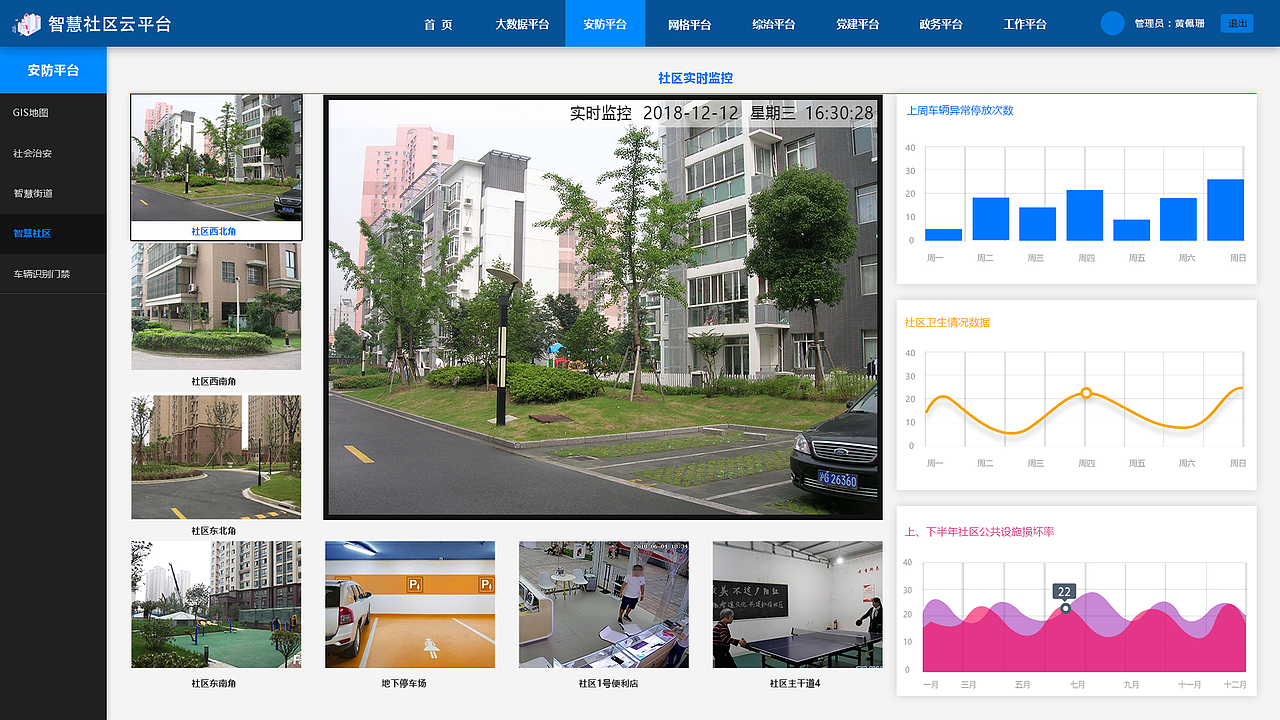Open the 政务平台 menu item
1280x720 pixels.
(941, 24)
